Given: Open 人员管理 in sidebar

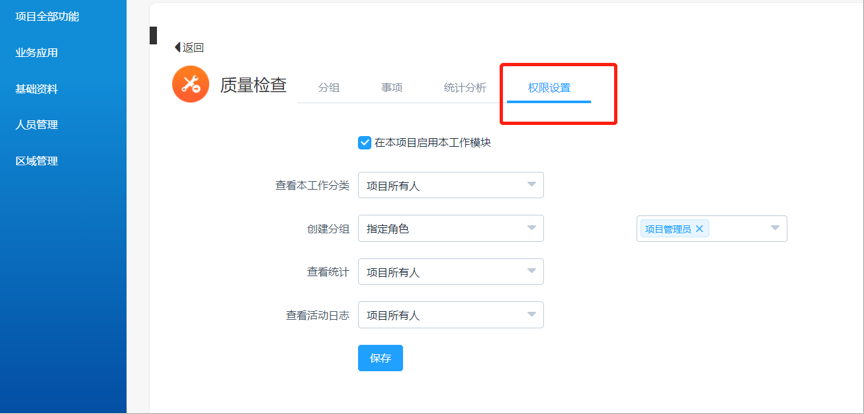Looking at the screenshot, I should coord(36,125).
